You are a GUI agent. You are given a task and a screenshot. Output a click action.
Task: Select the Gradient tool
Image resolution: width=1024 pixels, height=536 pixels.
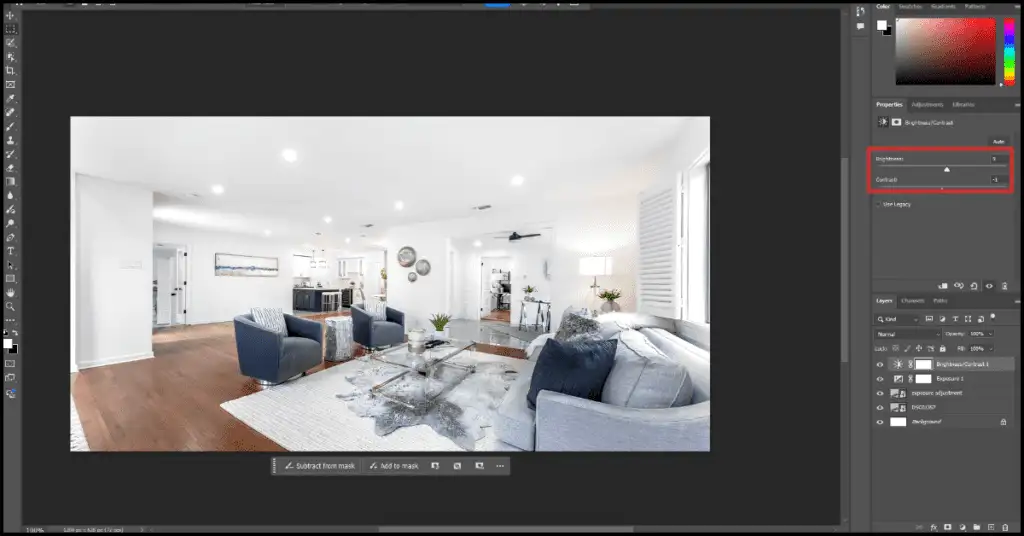tap(10, 181)
